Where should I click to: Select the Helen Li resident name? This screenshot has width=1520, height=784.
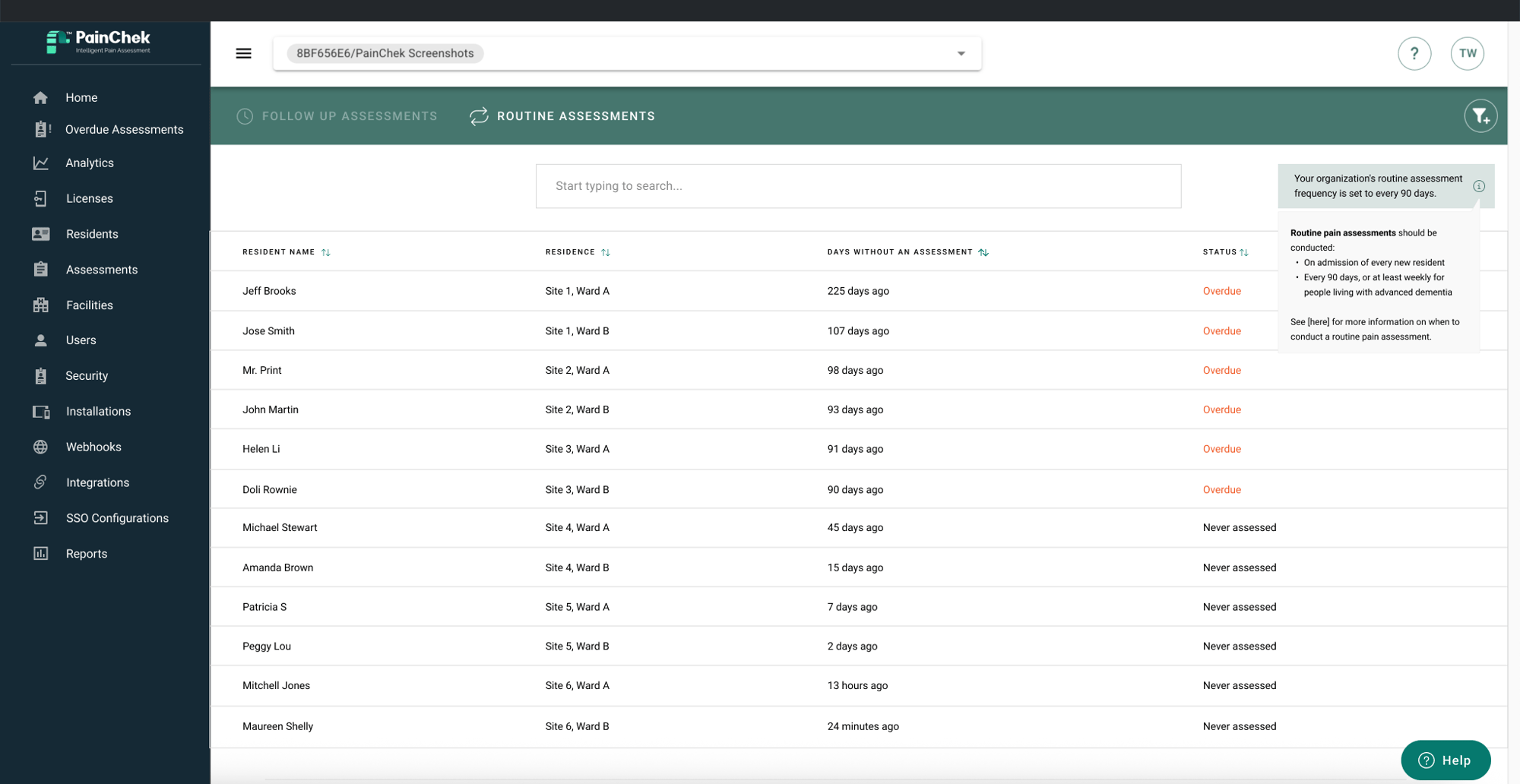click(x=261, y=449)
